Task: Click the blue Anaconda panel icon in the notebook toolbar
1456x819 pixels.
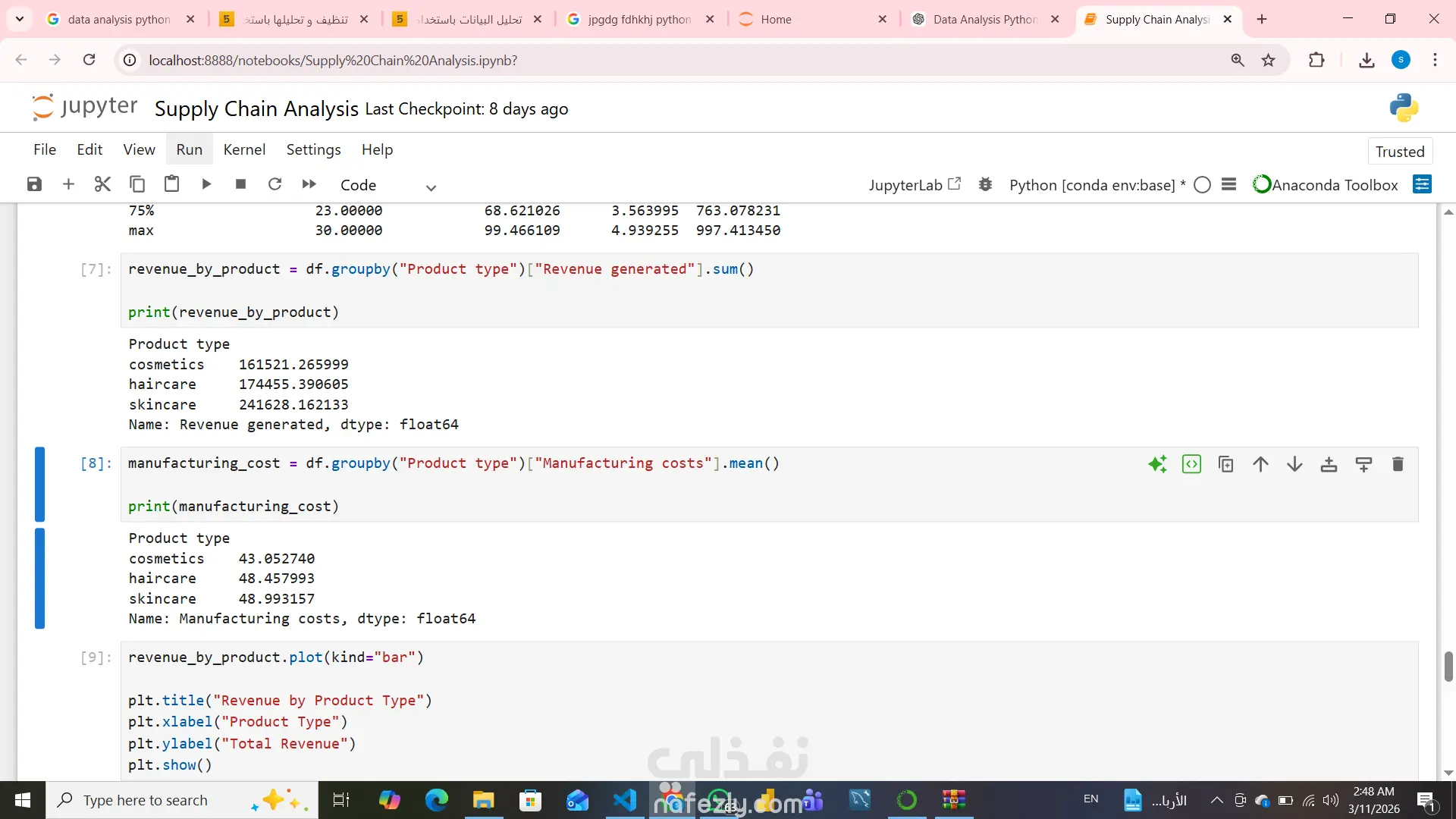Action: pyautogui.click(x=1423, y=184)
